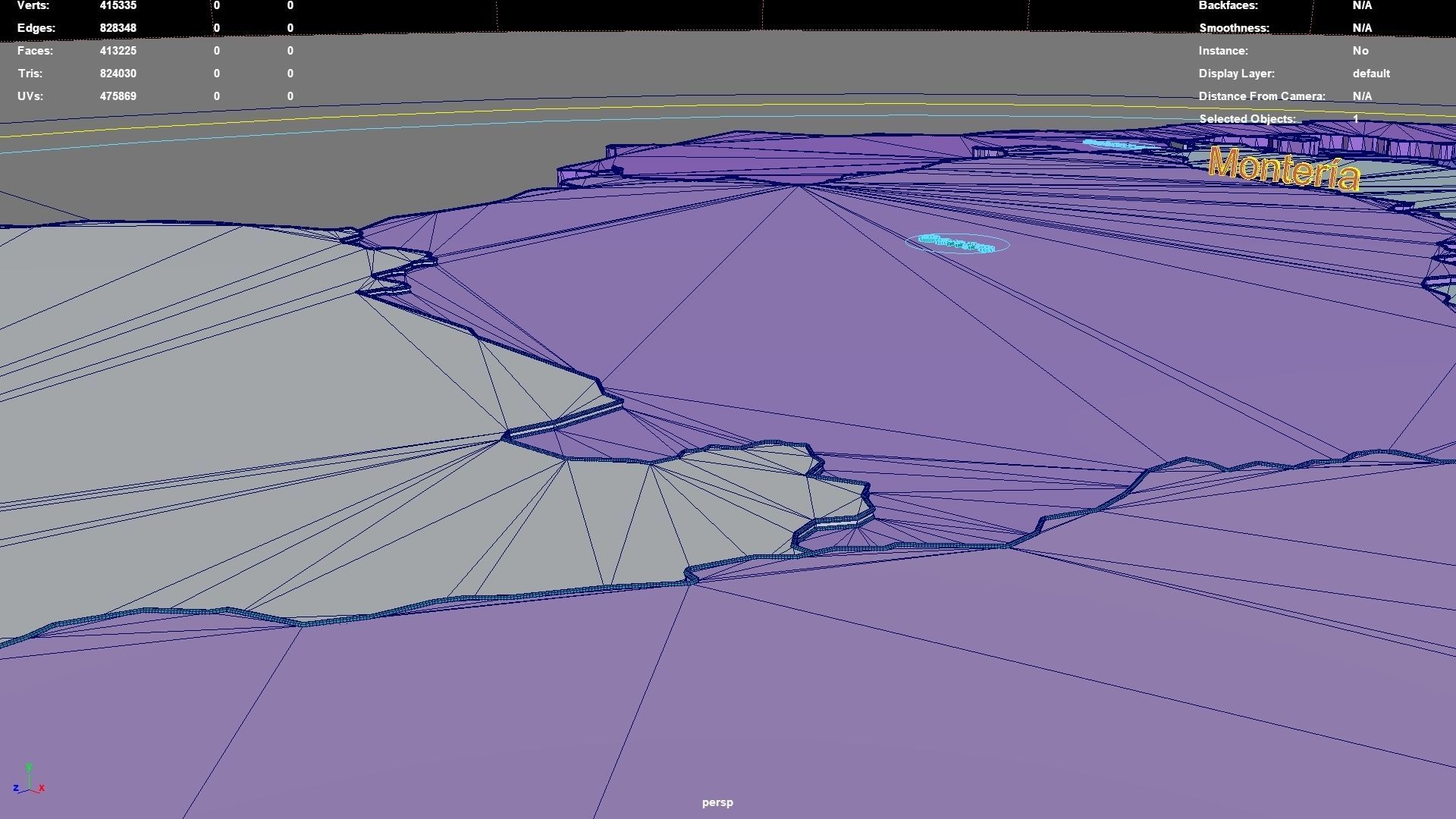The height and width of the screenshot is (819, 1456).
Task: Click the Backfaces label
Action: tap(1228, 5)
